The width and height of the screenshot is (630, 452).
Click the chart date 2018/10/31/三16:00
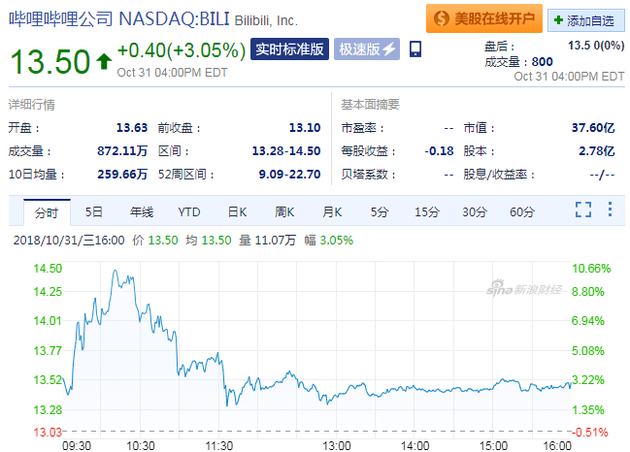(x=69, y=241)
